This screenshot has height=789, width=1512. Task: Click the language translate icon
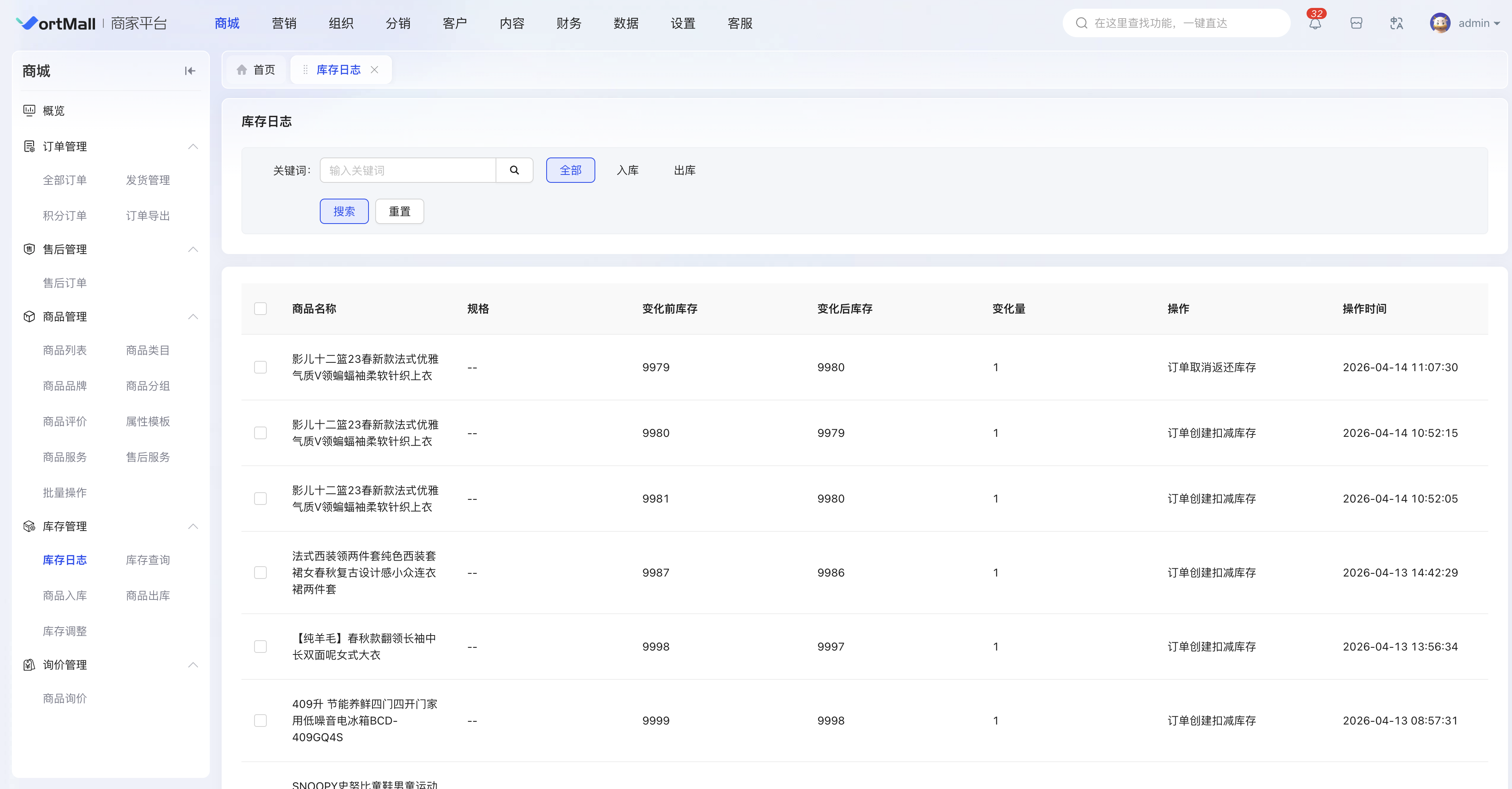coord(1396,23)
